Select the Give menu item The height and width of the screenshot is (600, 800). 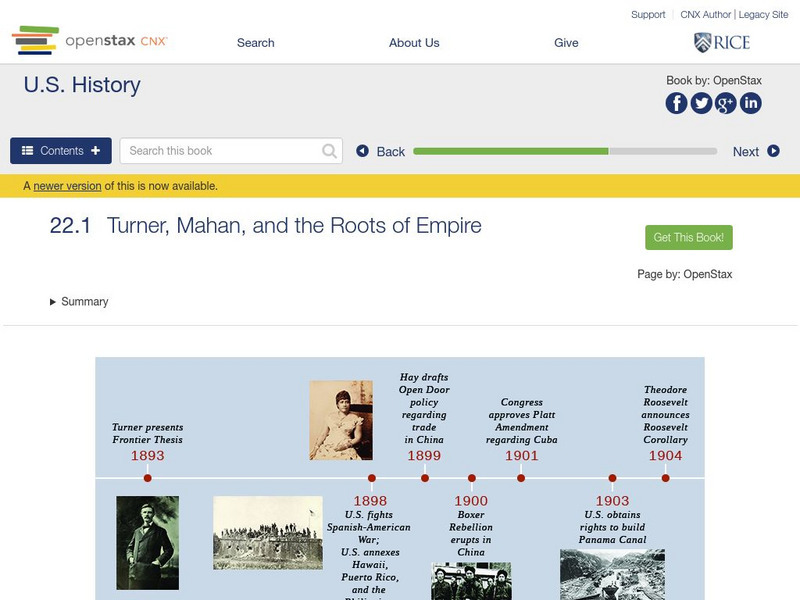pyautogui.click(x=566, y=43)
